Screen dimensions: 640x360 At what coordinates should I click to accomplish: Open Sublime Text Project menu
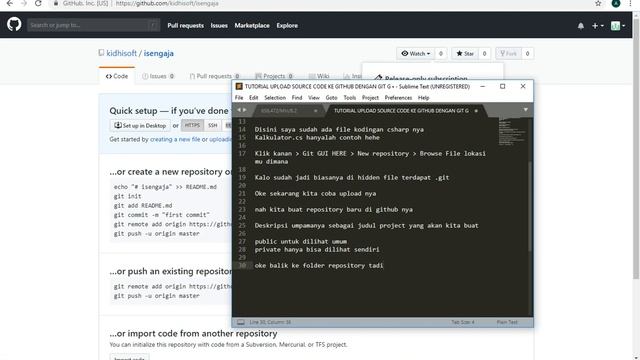[x=370, y=98]
